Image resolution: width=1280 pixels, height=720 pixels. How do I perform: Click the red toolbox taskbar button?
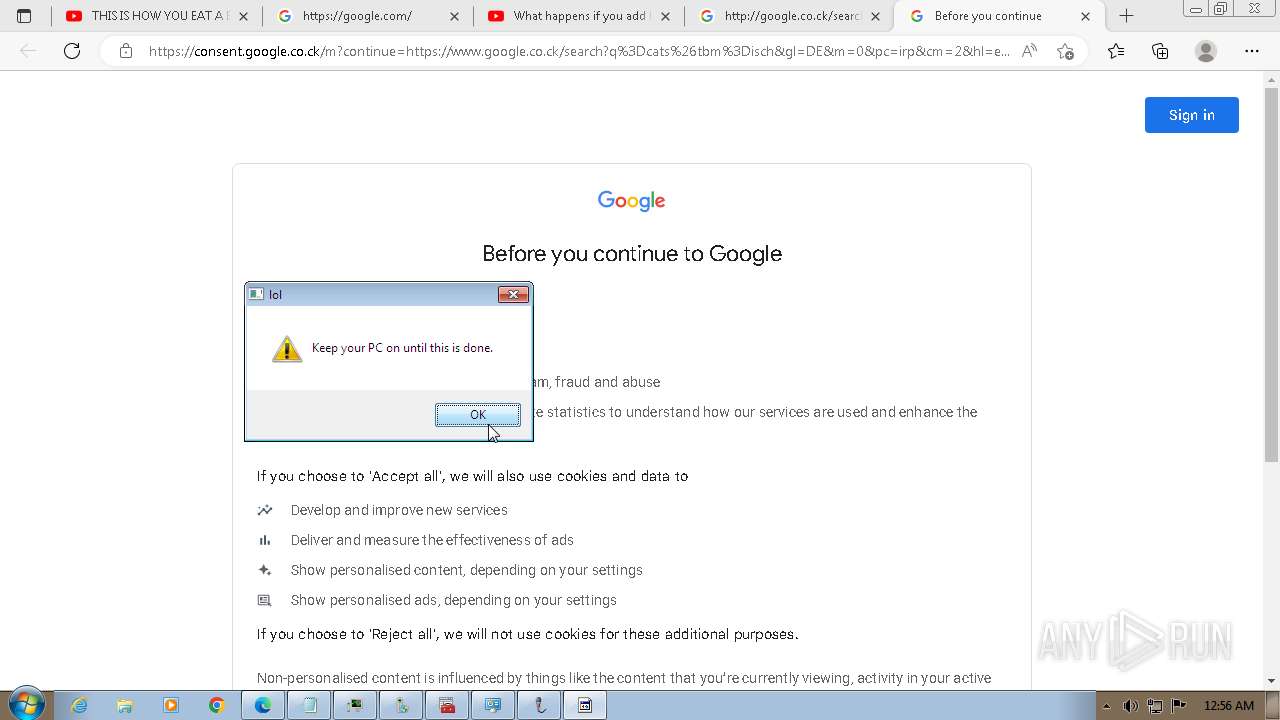[x=447, y=705]
